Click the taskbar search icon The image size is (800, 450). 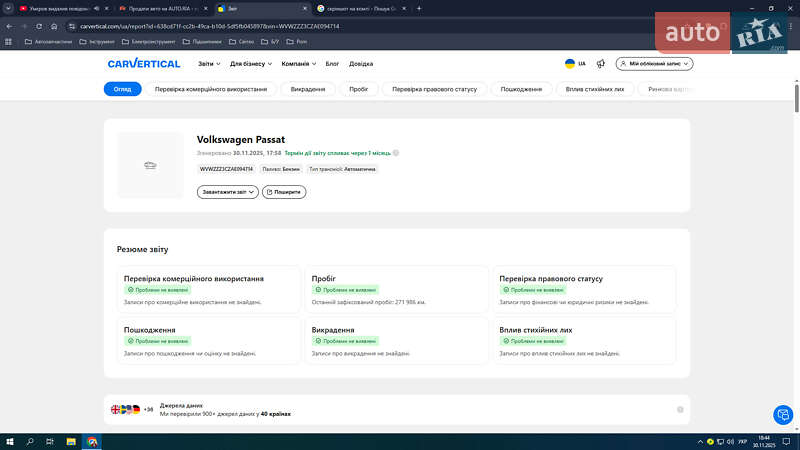30,442
